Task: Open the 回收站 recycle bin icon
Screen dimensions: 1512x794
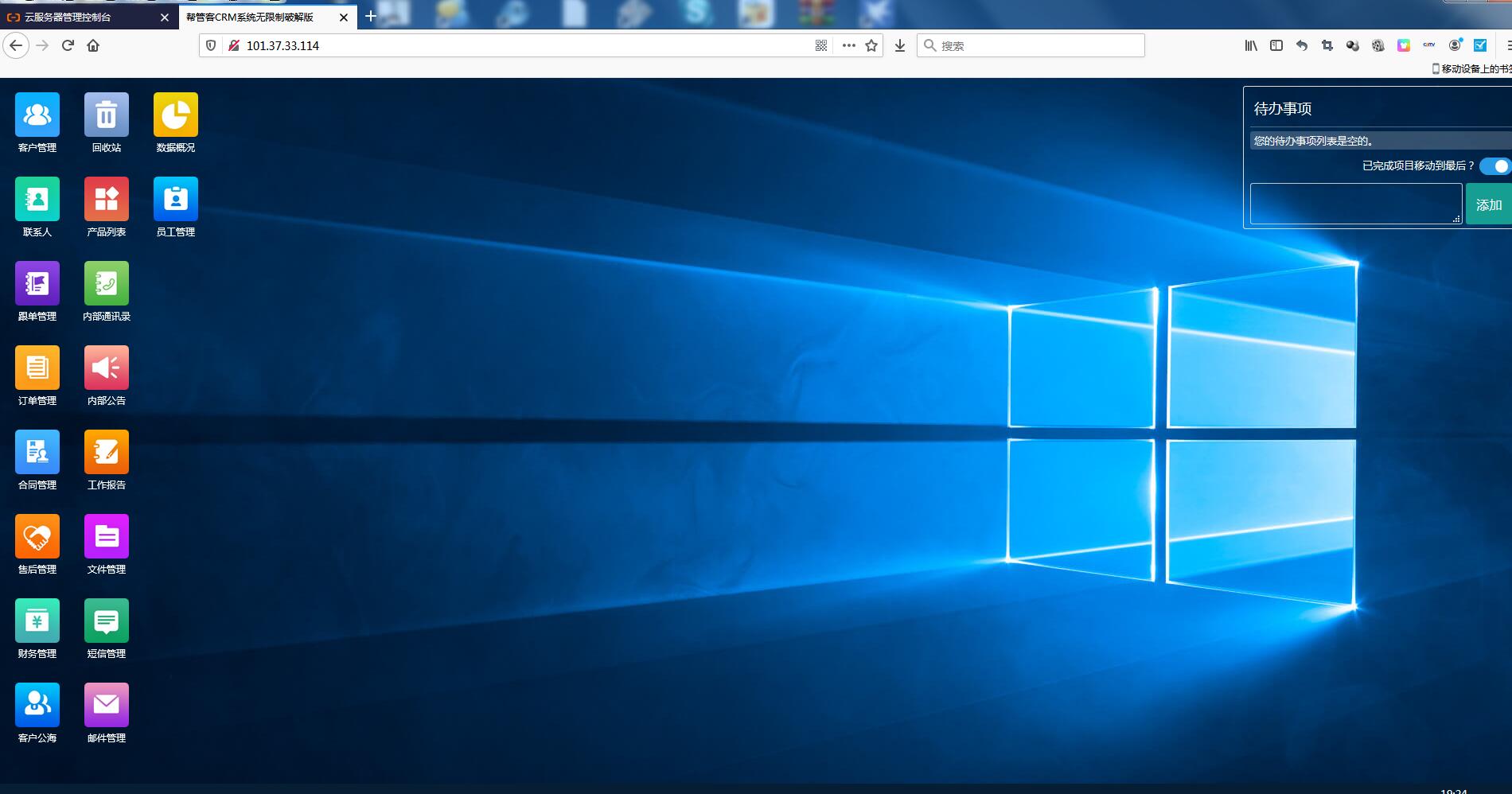Action: [x=106, y=115]
